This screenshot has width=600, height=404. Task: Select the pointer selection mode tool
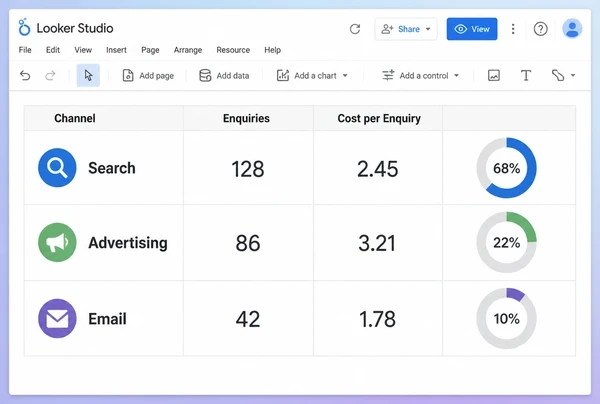(x=88, y=75)
